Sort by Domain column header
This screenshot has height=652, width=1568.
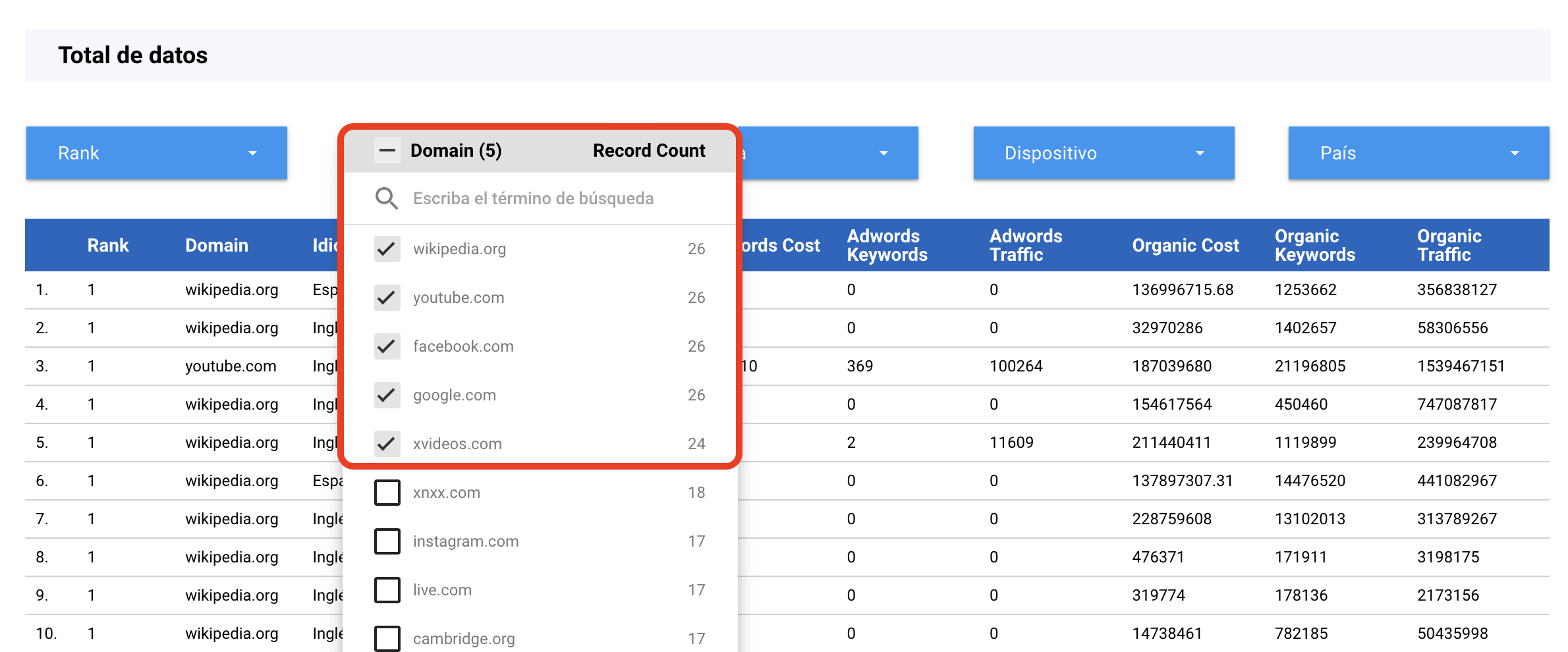(x=217, y=245)
